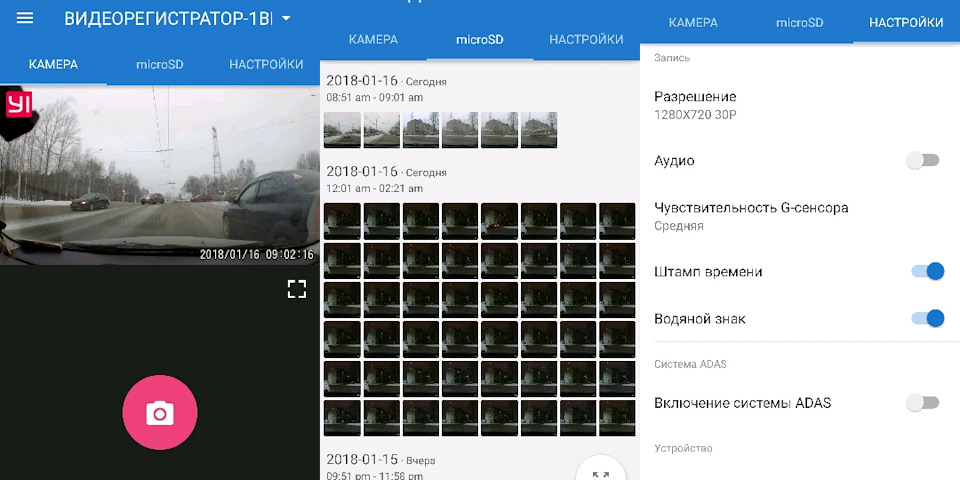Switch to microSD tab in middle screen
Viewport: 960px width, 480px height.
point(480,40)
